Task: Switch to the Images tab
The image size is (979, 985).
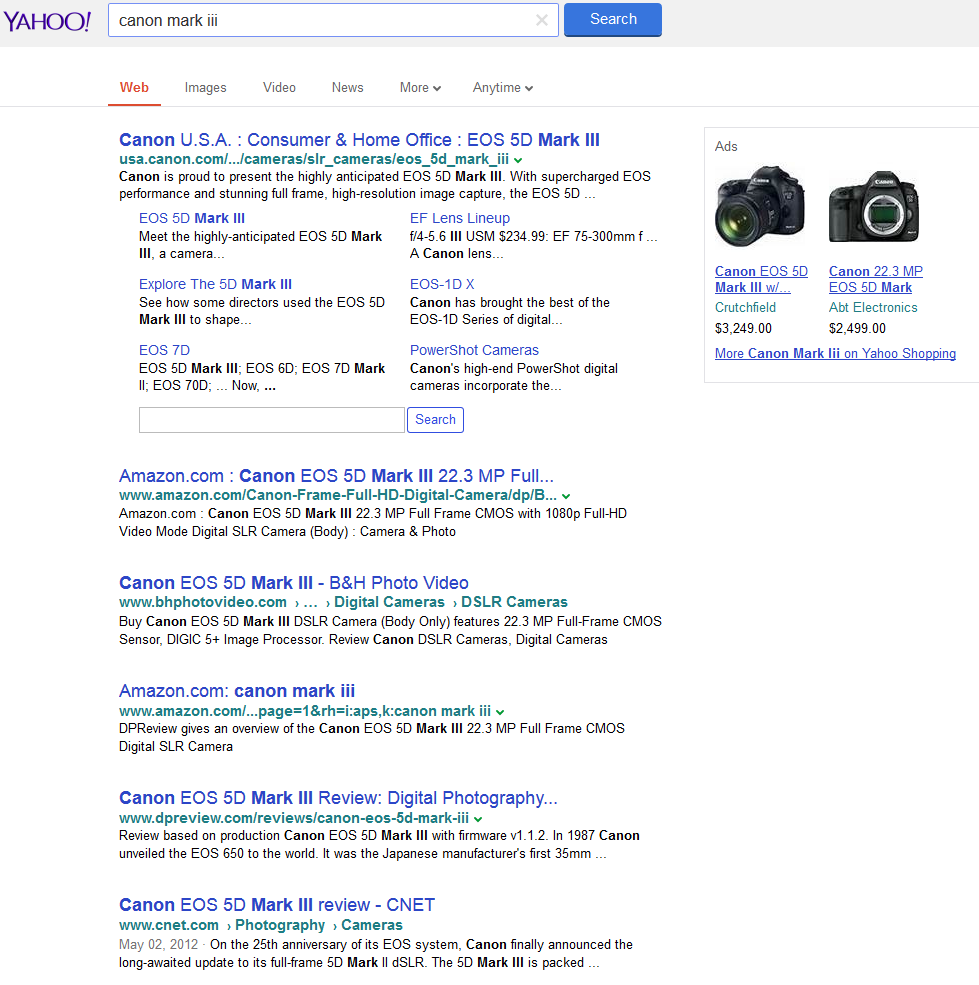Action: [205, 88]
